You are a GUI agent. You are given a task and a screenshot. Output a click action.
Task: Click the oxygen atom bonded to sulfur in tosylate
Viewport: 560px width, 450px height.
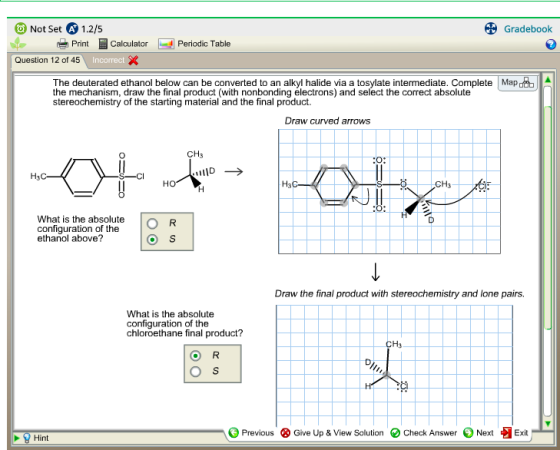click(x=403, y=184)
